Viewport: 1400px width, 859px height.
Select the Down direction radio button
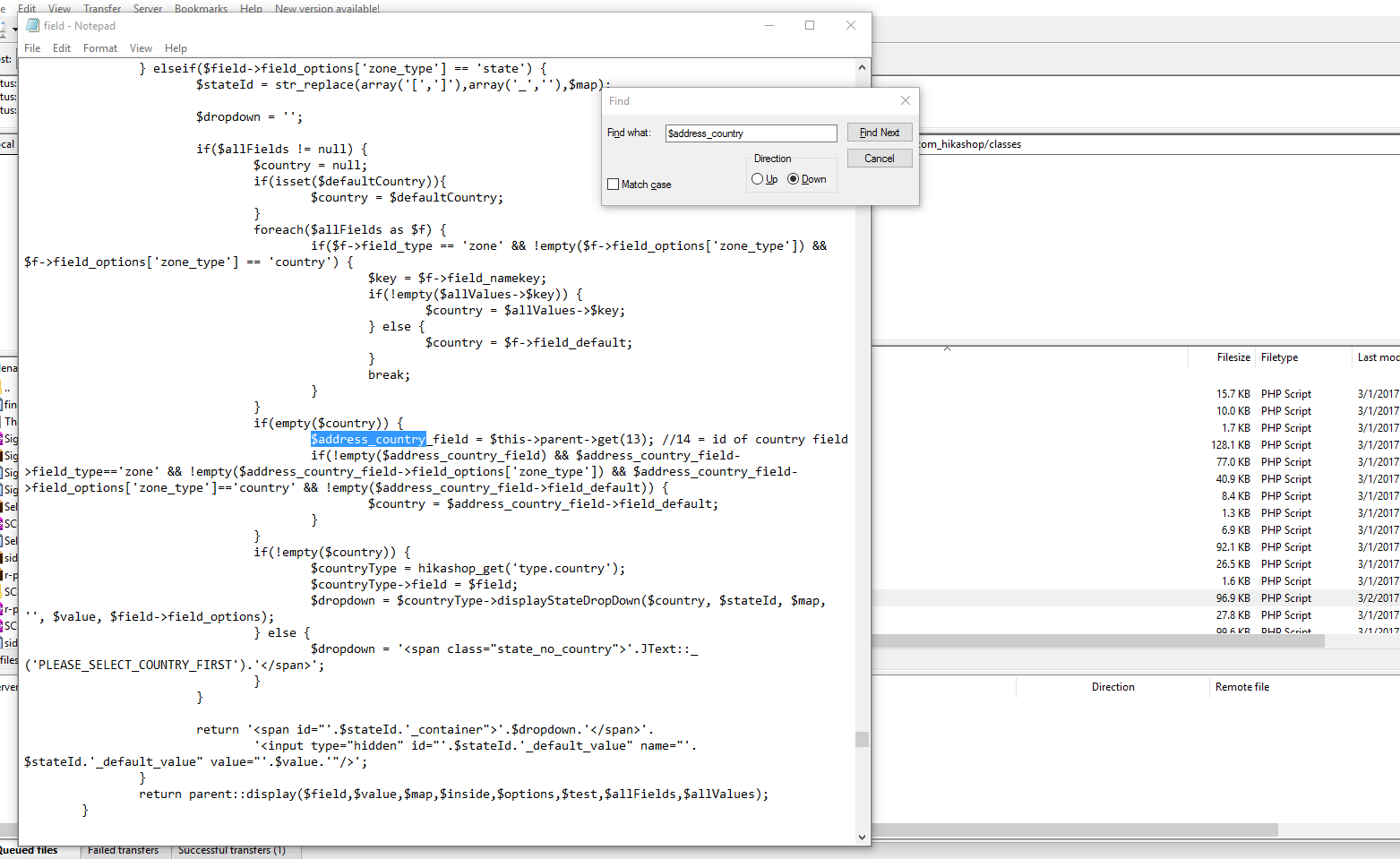pyautogui.click(x=794, y=179)
